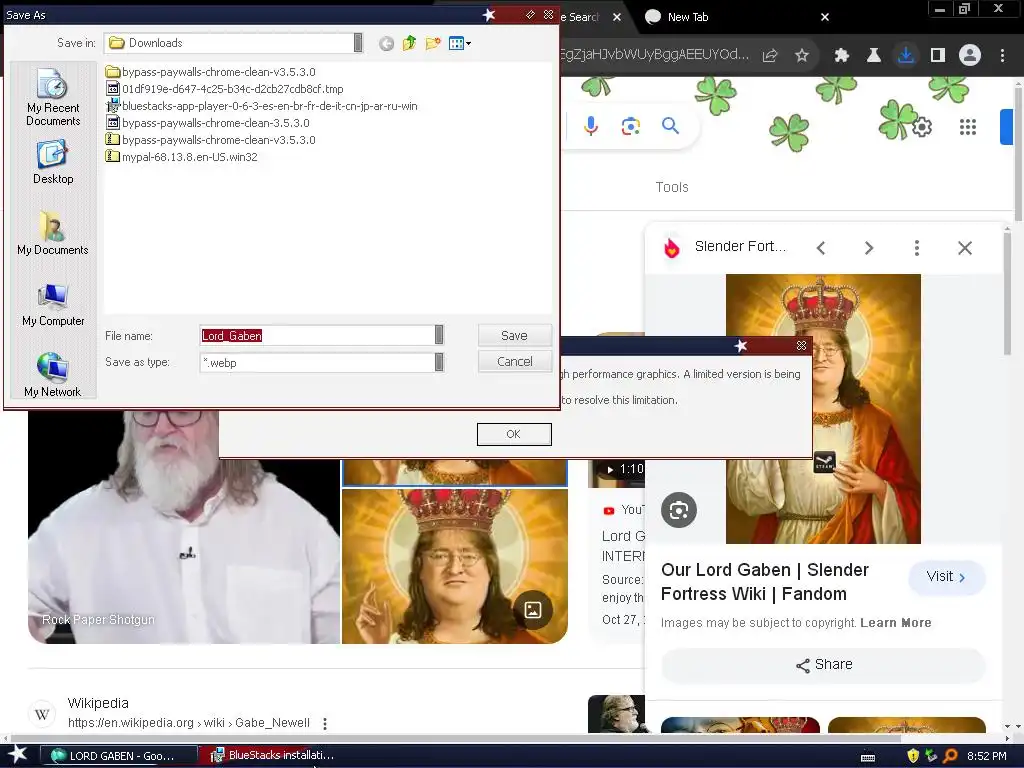This screenshot has width=1024, height=768.
Task: Click the File name input field
Action: (317, 336)
